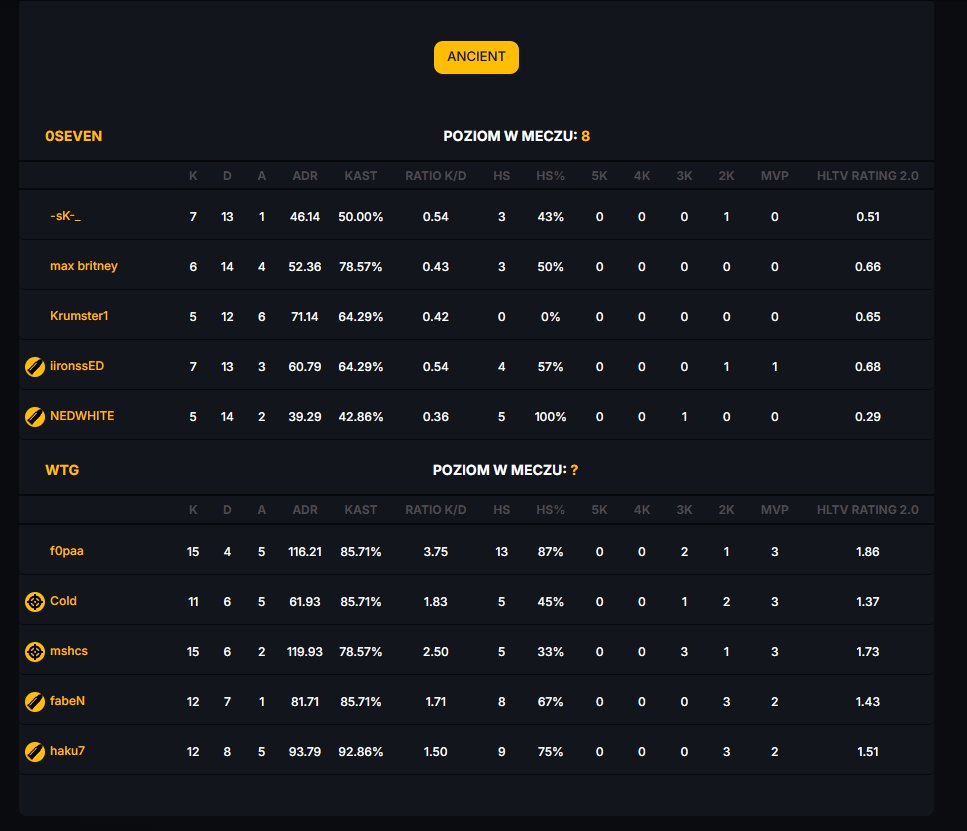Click the RATIO K/D header in 0SEVEN table
This screenshot has width=967, height=831.
pyautogui.click(x=435, y=176)
